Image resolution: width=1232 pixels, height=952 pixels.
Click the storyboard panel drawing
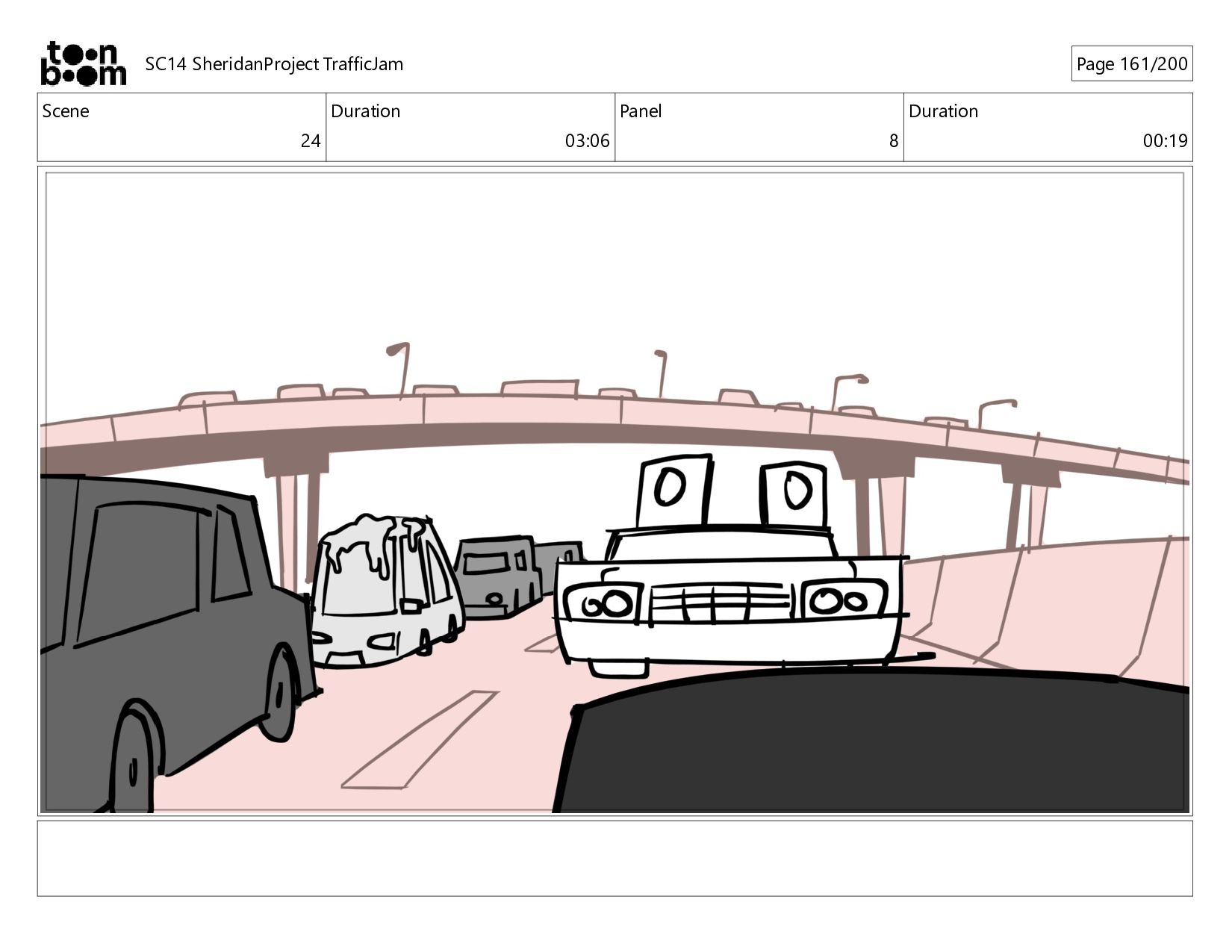(615, 491)
